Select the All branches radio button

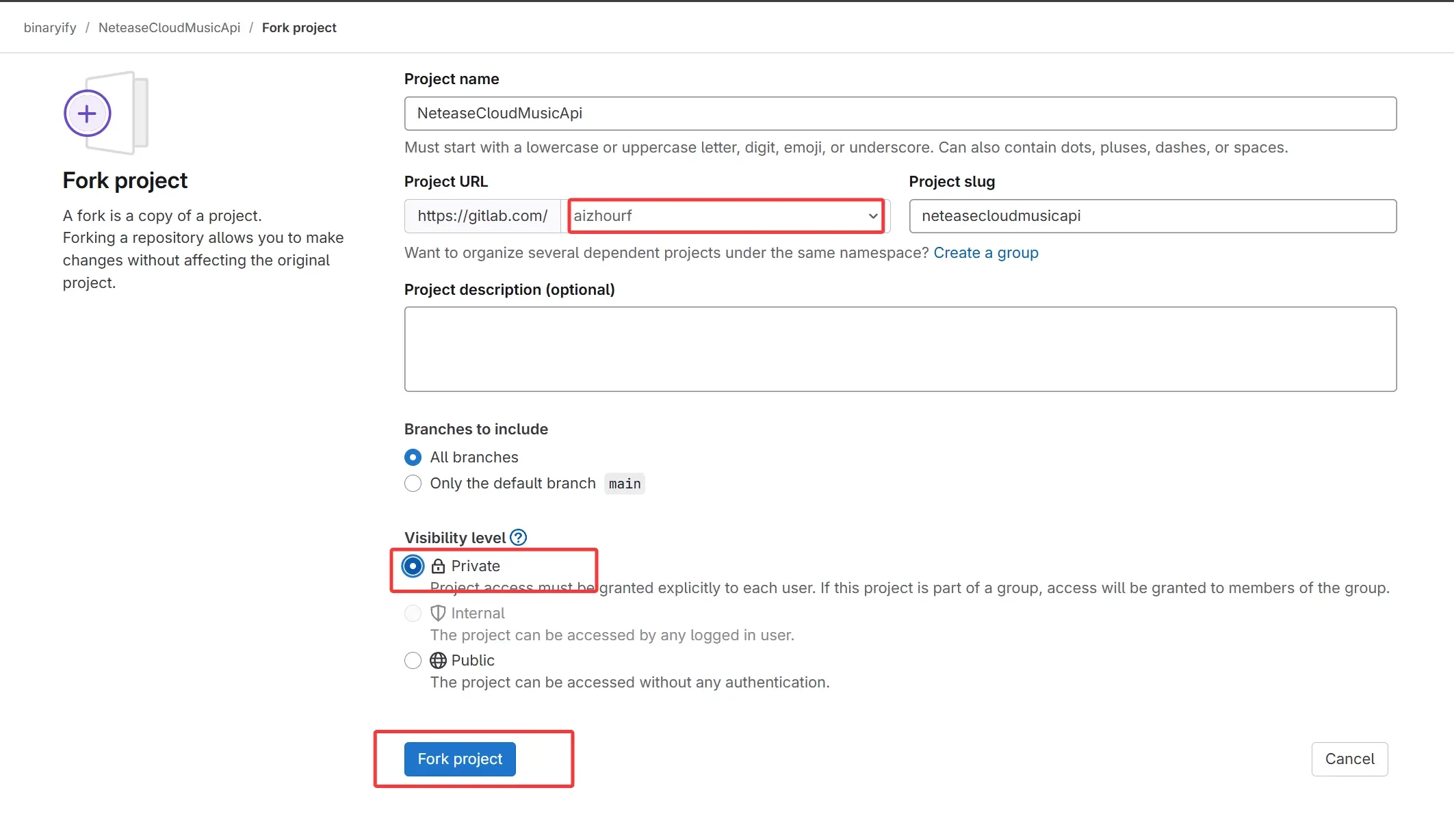413,457
